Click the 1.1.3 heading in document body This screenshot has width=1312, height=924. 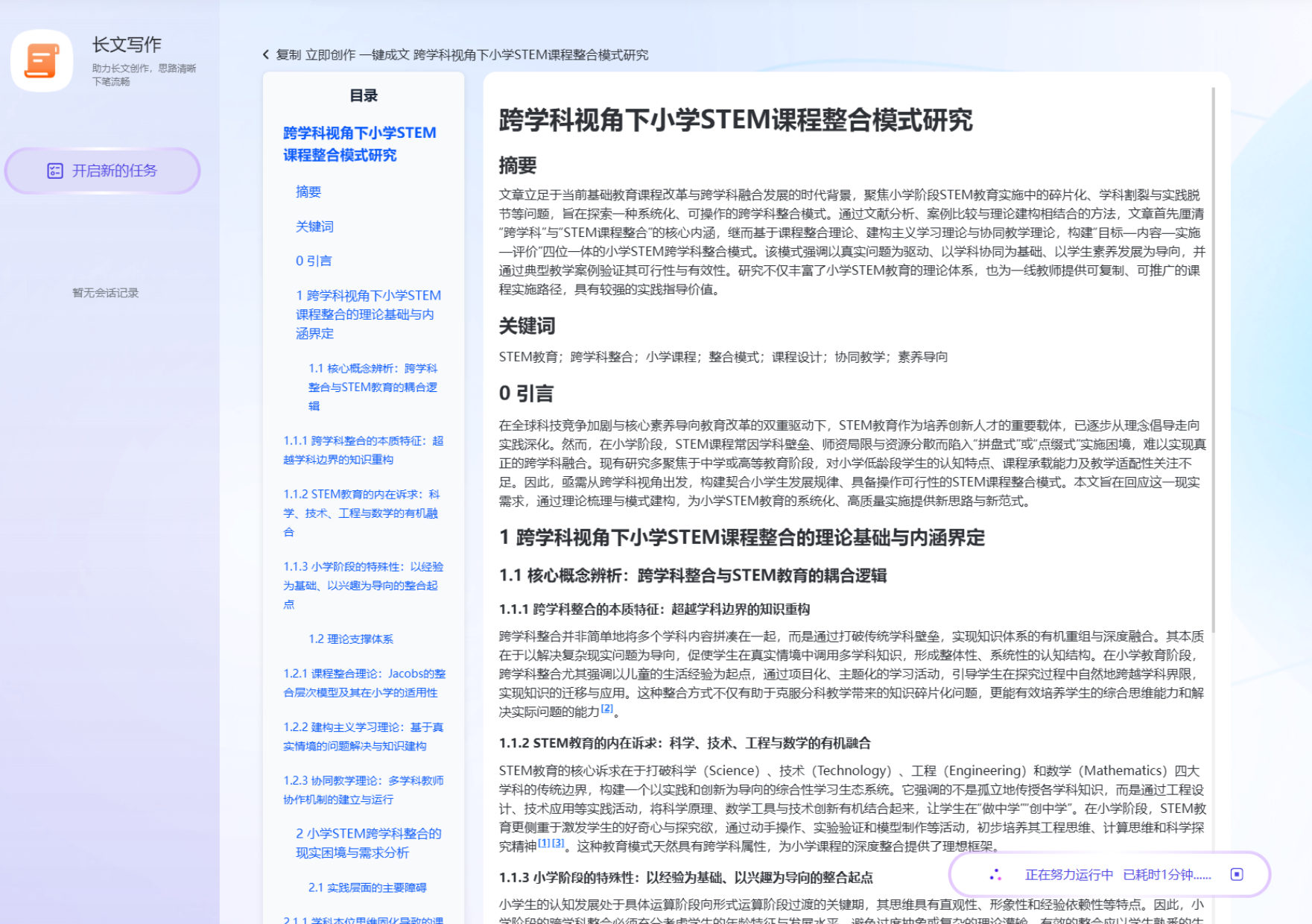pyautogui.click(x=685, y=877)
